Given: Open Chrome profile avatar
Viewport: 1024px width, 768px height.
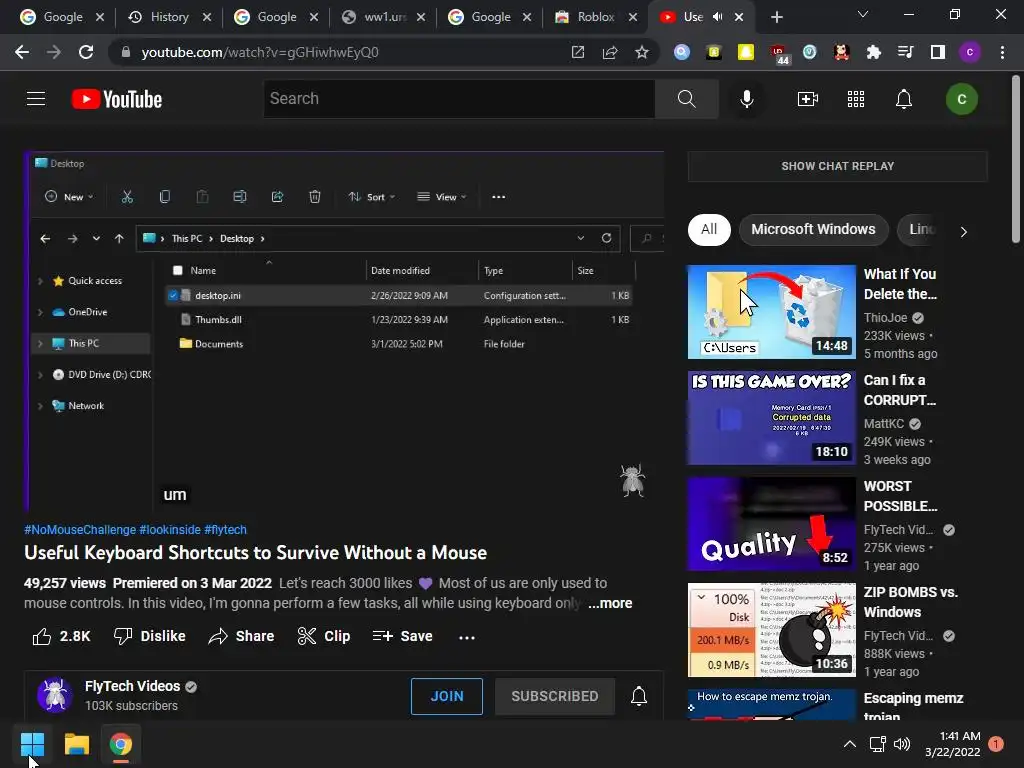Looking at the screenshot, I should coord(970,52).
